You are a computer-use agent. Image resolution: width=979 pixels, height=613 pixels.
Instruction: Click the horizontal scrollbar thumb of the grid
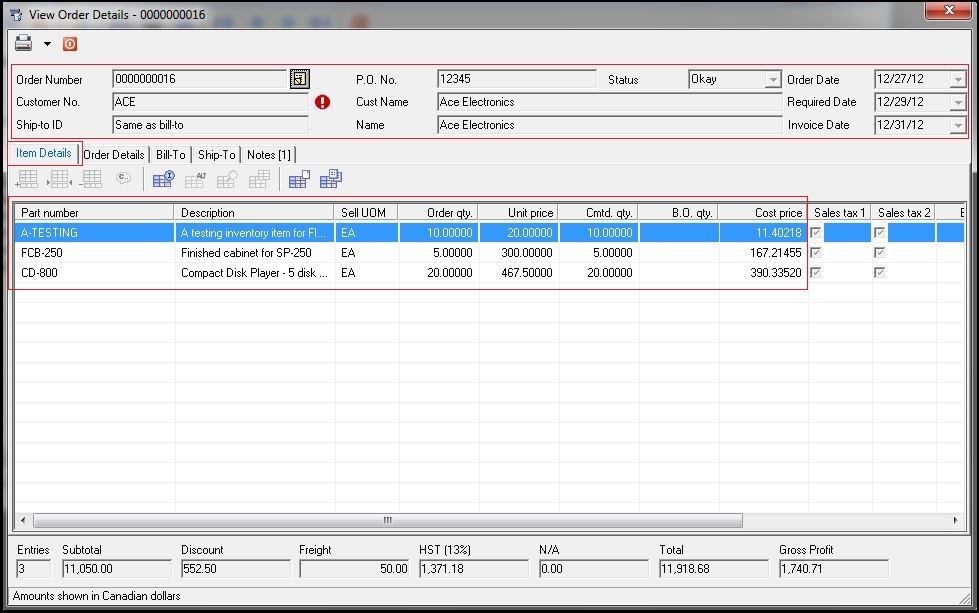click(388, 520)
